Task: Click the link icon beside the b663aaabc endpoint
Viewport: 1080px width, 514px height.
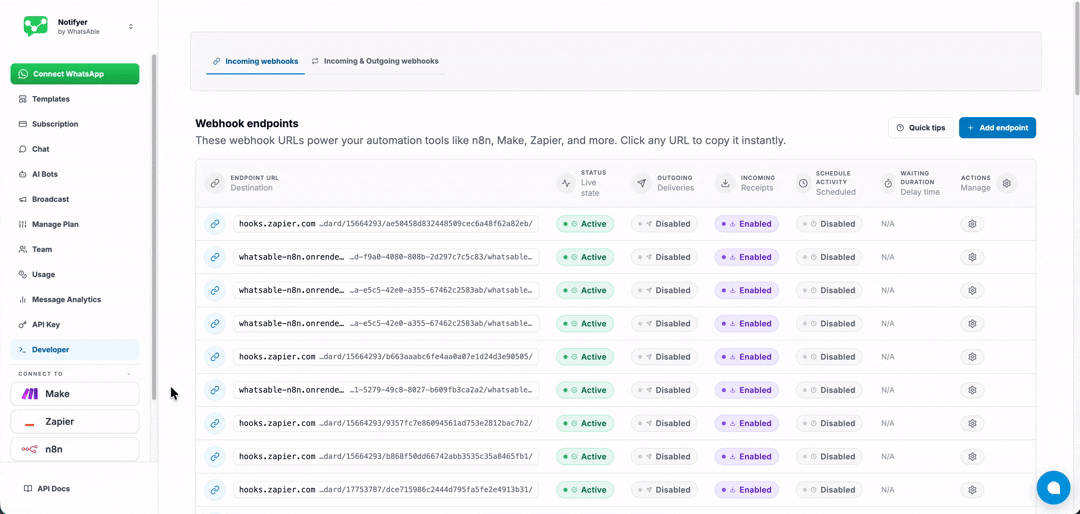Action: [x=215, y=357]
